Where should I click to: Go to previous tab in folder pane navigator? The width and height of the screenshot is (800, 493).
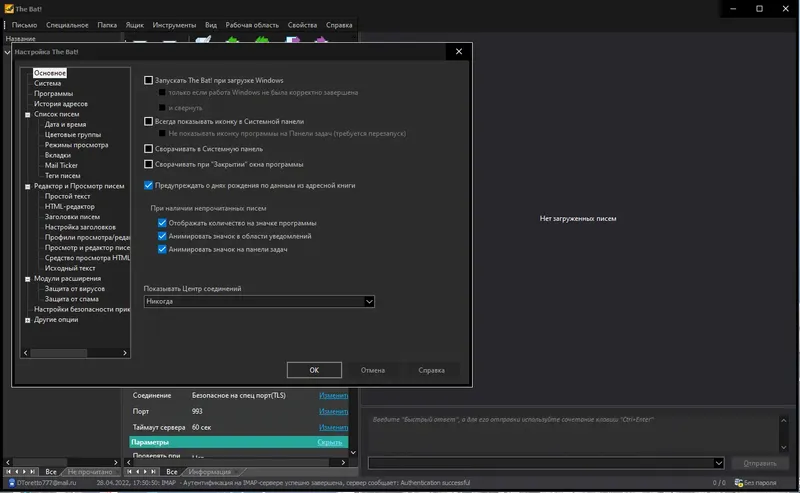tap(16, 472)
